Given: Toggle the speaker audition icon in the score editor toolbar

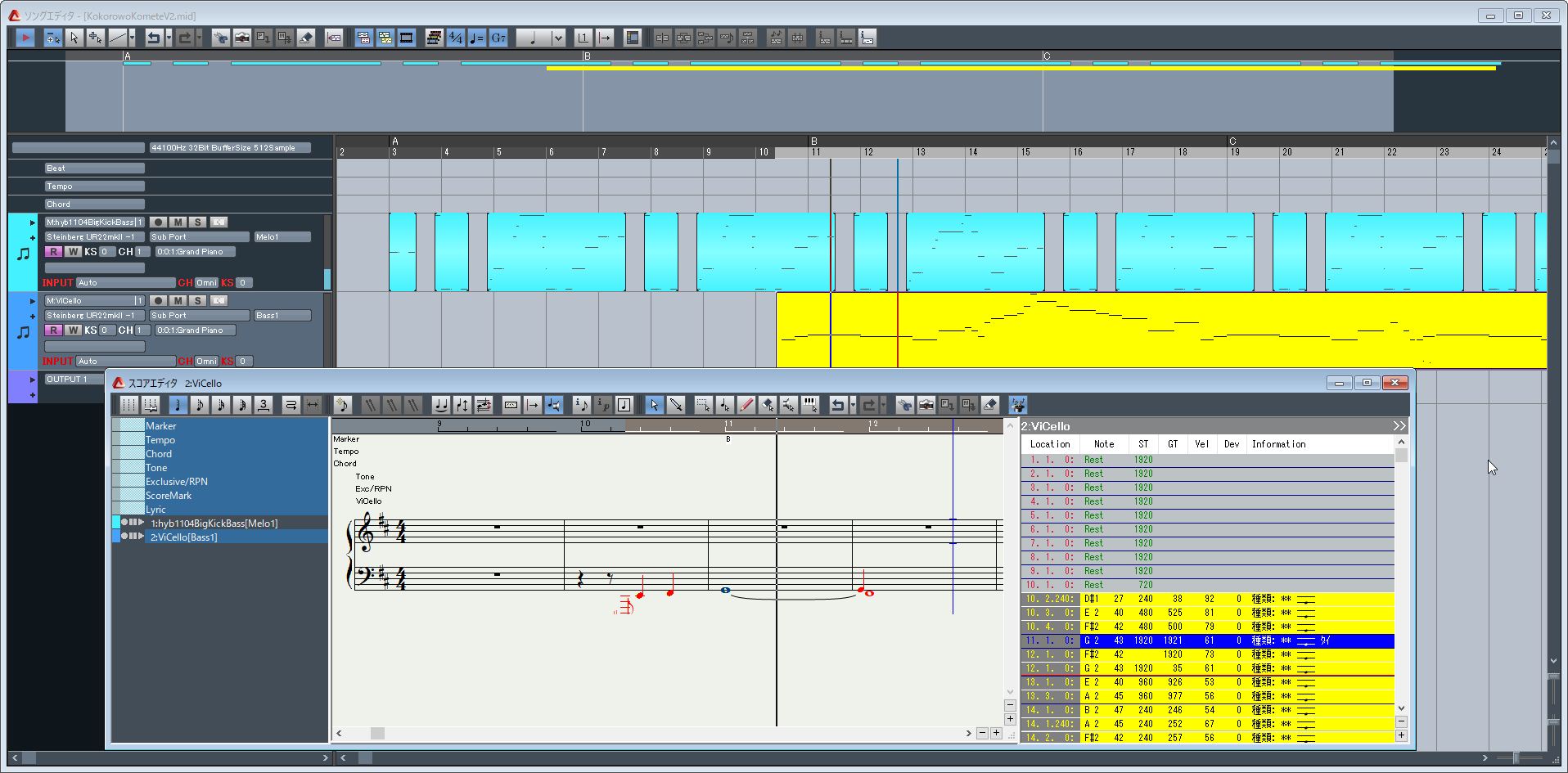Looking at the screenshot, I should [554, 405].
